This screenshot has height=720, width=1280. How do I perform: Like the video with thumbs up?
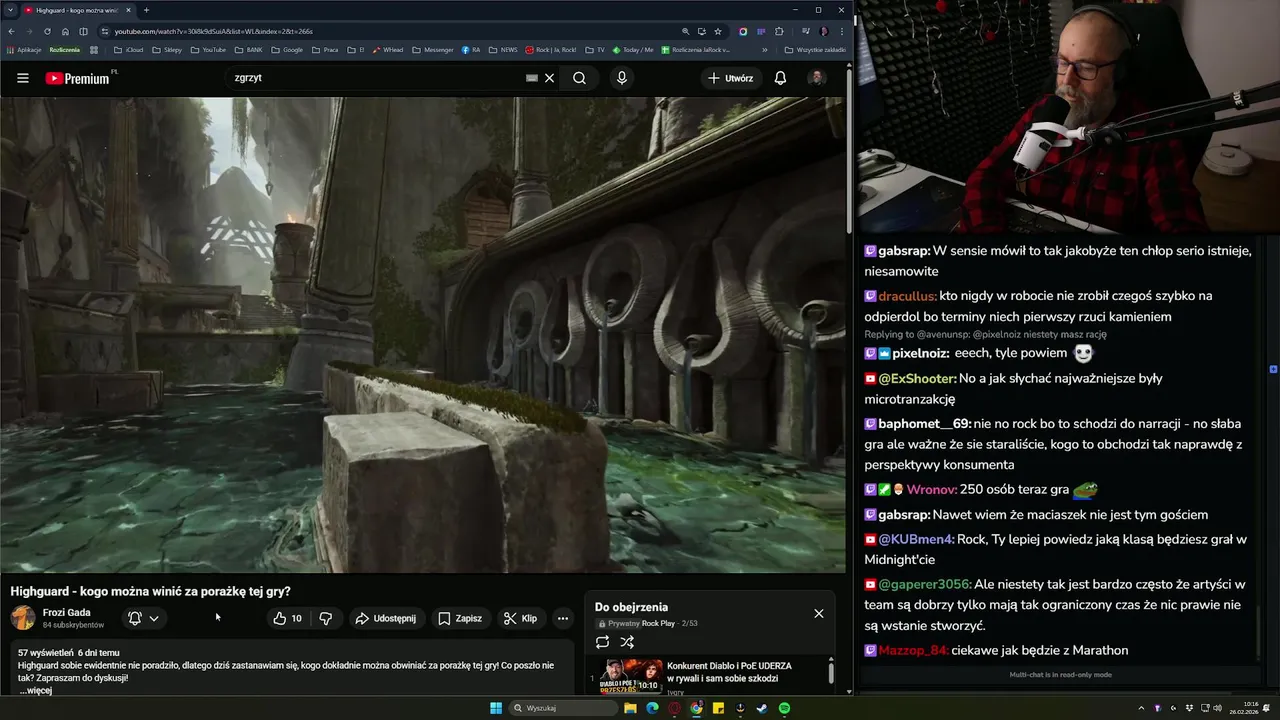tap(287, 618)
